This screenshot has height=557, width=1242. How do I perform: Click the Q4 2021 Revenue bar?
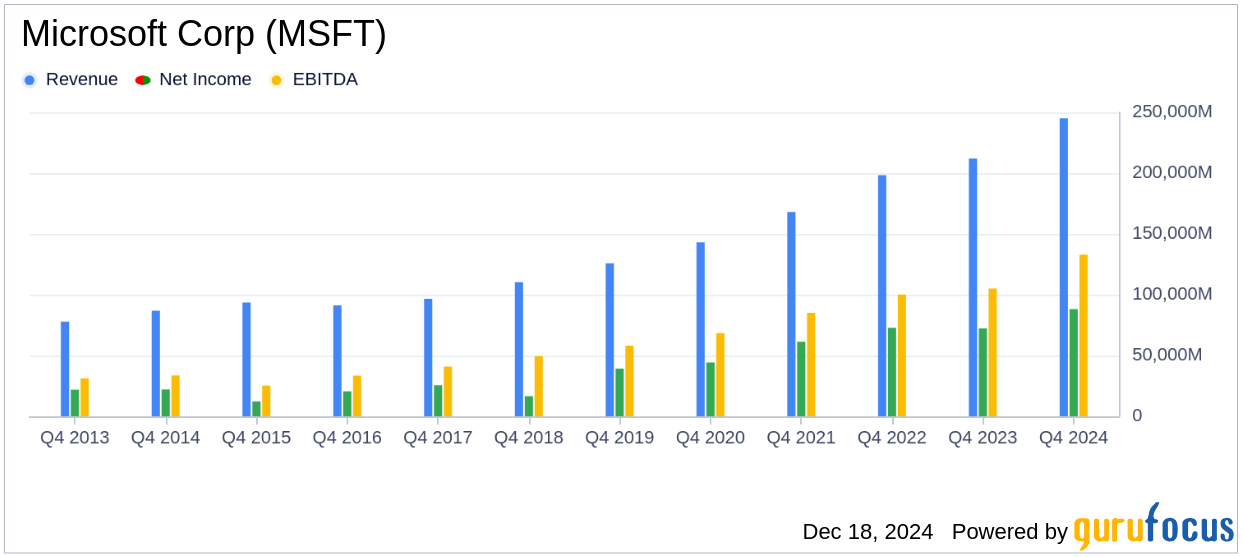791,314
